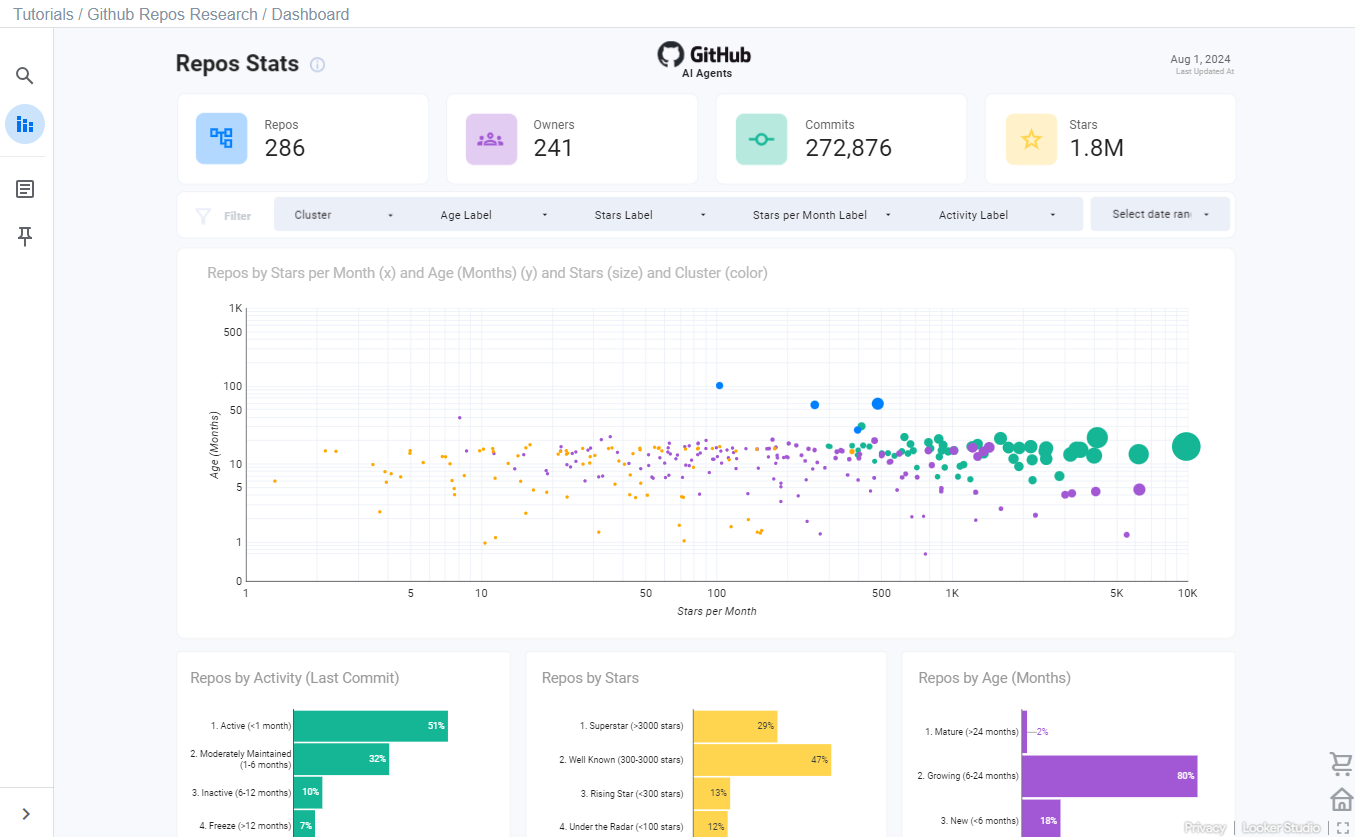Screen dimensions: 1355x837
Task: Click the pin icon in the left sidebar
Action: [24, 236]
